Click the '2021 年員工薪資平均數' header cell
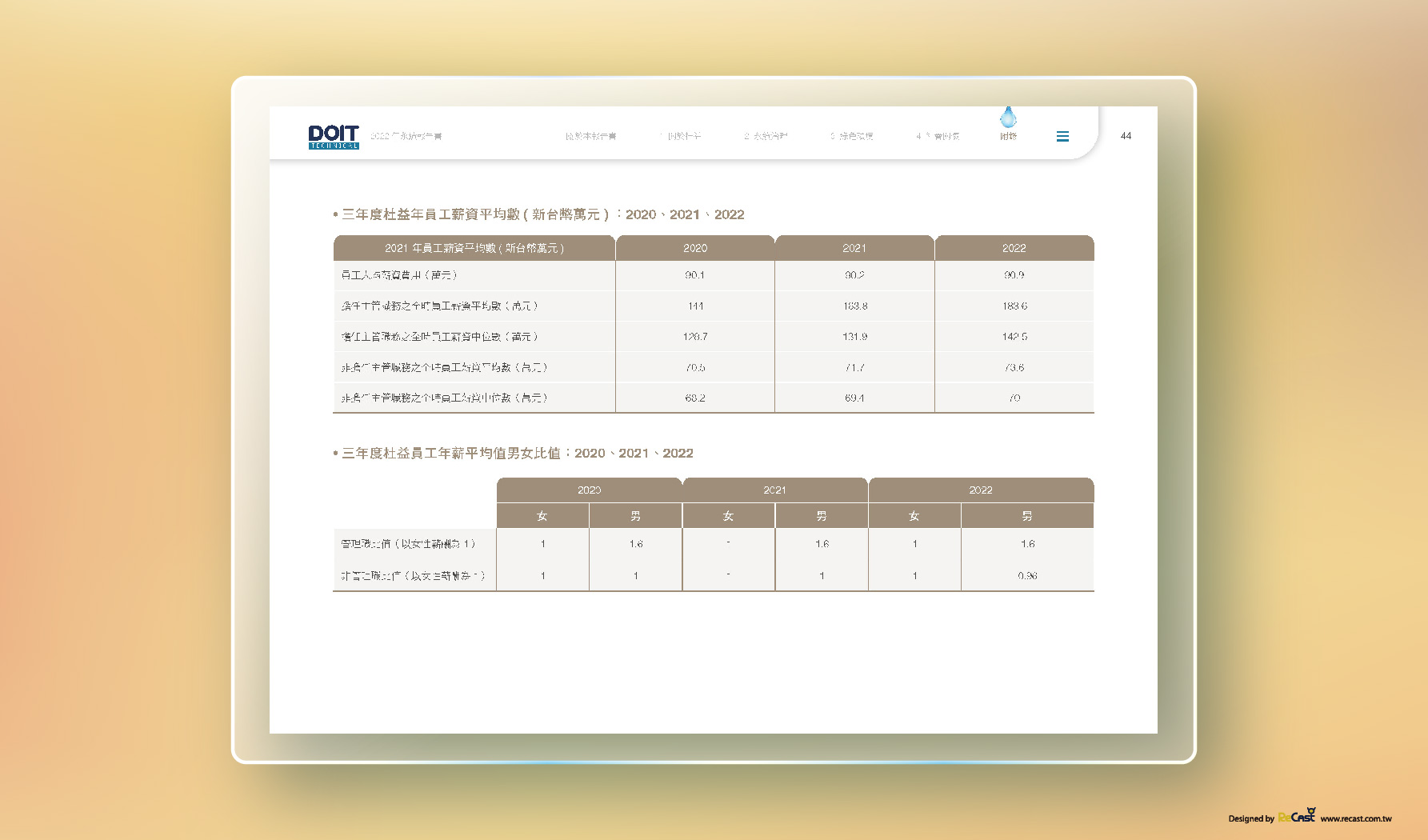1428x840 pixels. 474,248
